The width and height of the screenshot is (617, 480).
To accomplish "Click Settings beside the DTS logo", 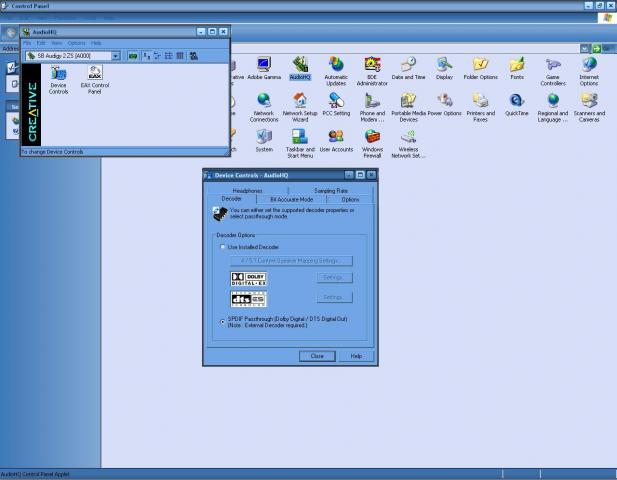I will click(334, 297).
